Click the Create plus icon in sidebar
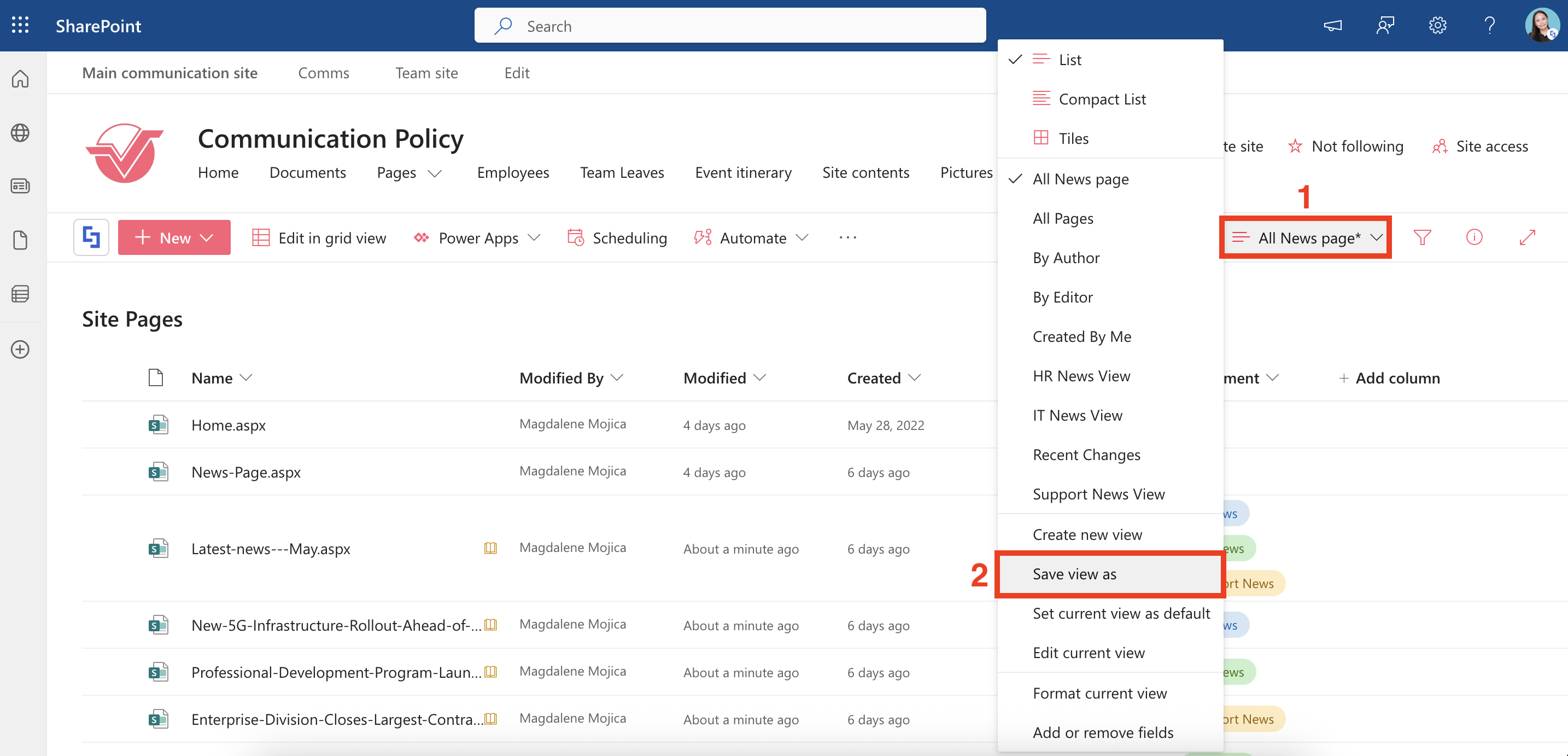The image size is (1568, 756). (x=20, y=349)
